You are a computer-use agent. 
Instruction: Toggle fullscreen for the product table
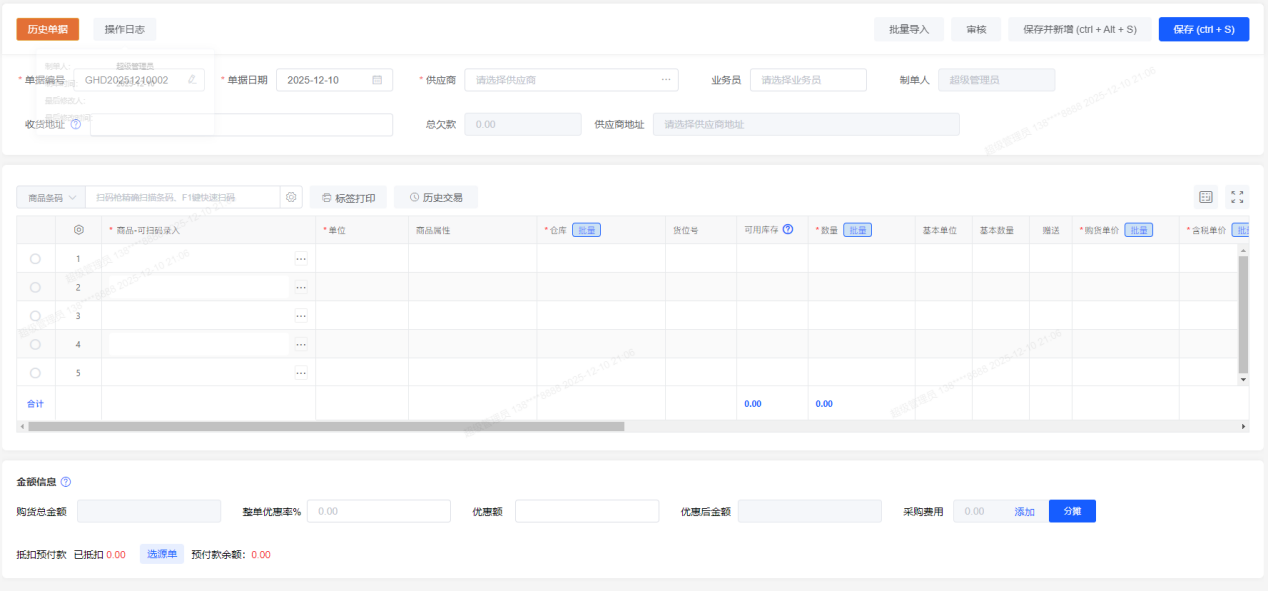[x=1237, y=197]
